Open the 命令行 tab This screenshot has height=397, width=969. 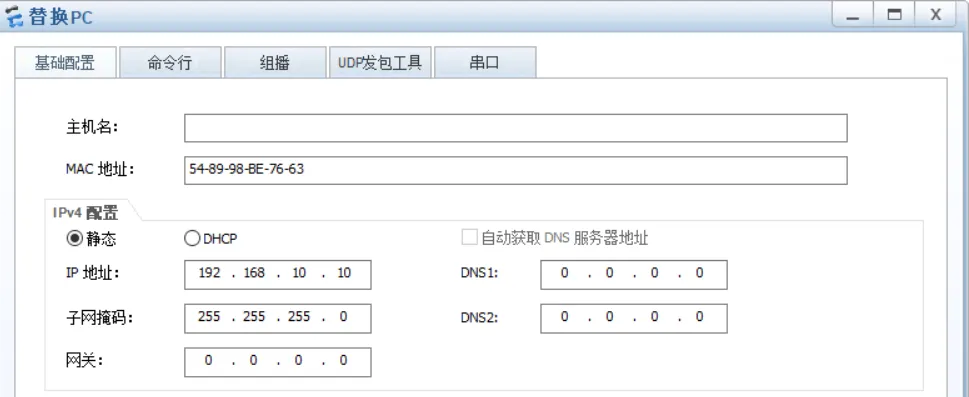[x=170, y=62]
